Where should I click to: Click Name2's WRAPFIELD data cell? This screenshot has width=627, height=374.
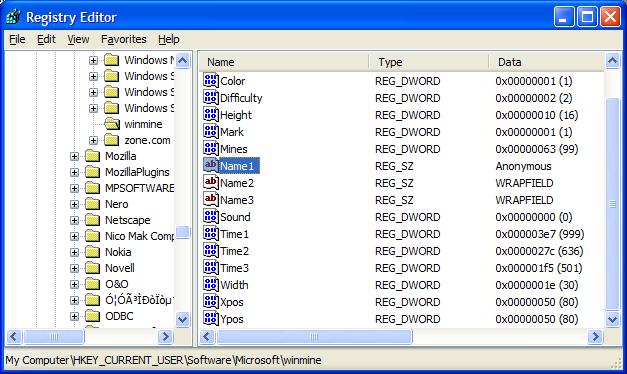point(524,183)
